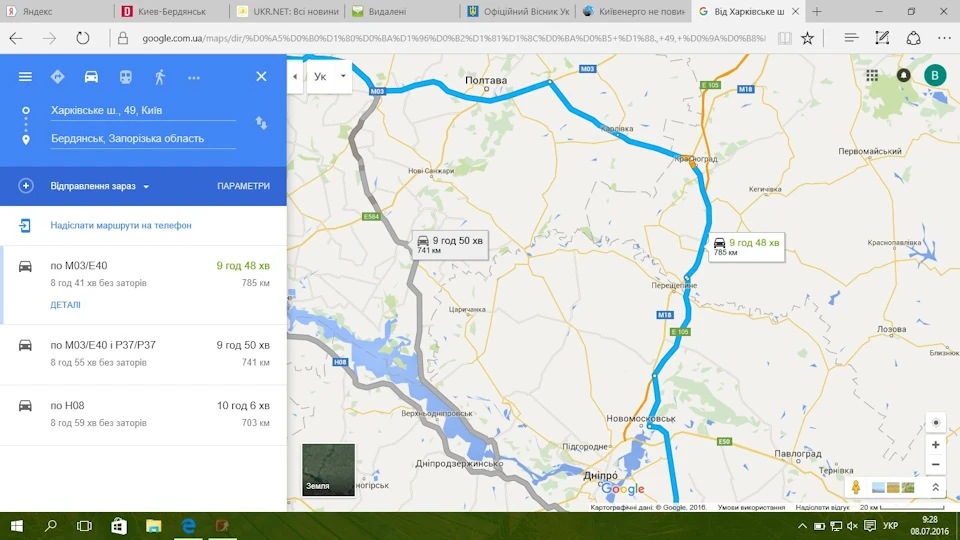Select driving travel mode car icon

pyautogui.click(x=91, y=77)
